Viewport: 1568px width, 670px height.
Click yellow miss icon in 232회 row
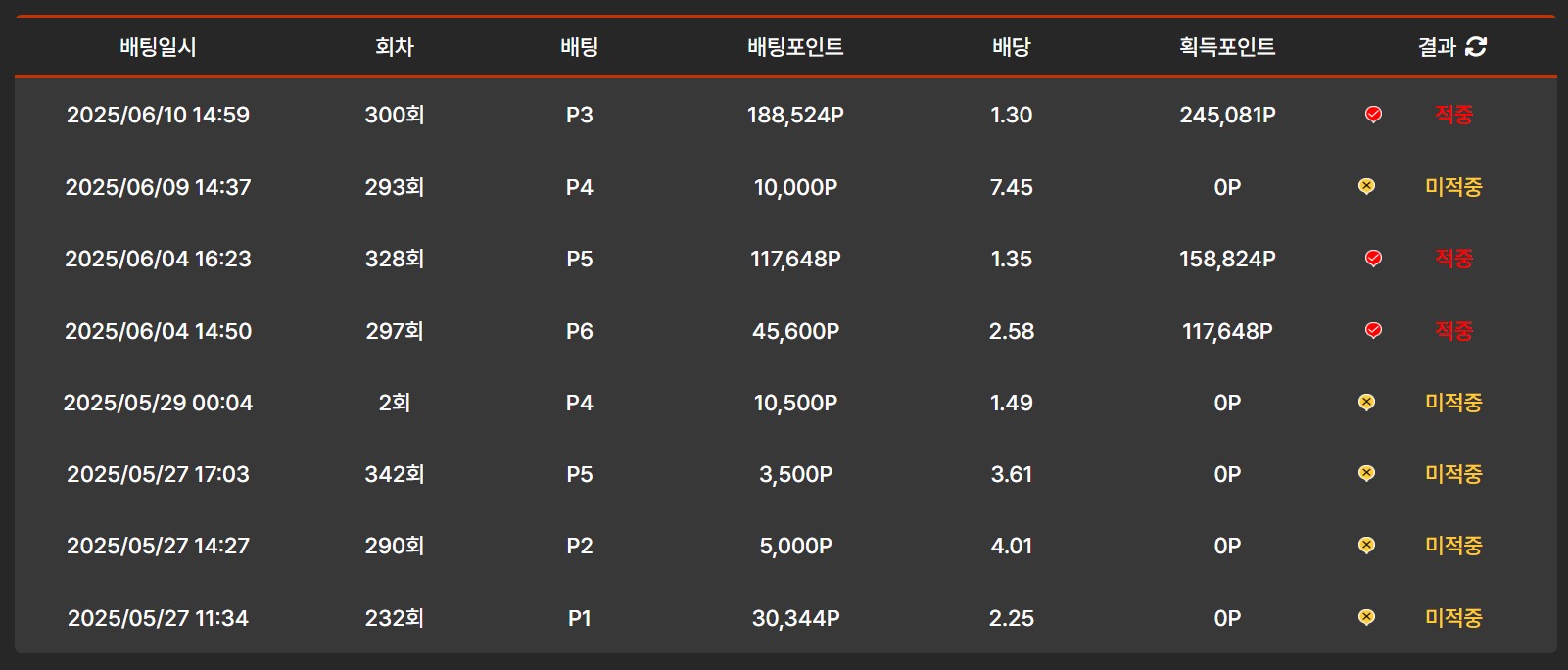pyautogui.click(x=1366, y=618)
